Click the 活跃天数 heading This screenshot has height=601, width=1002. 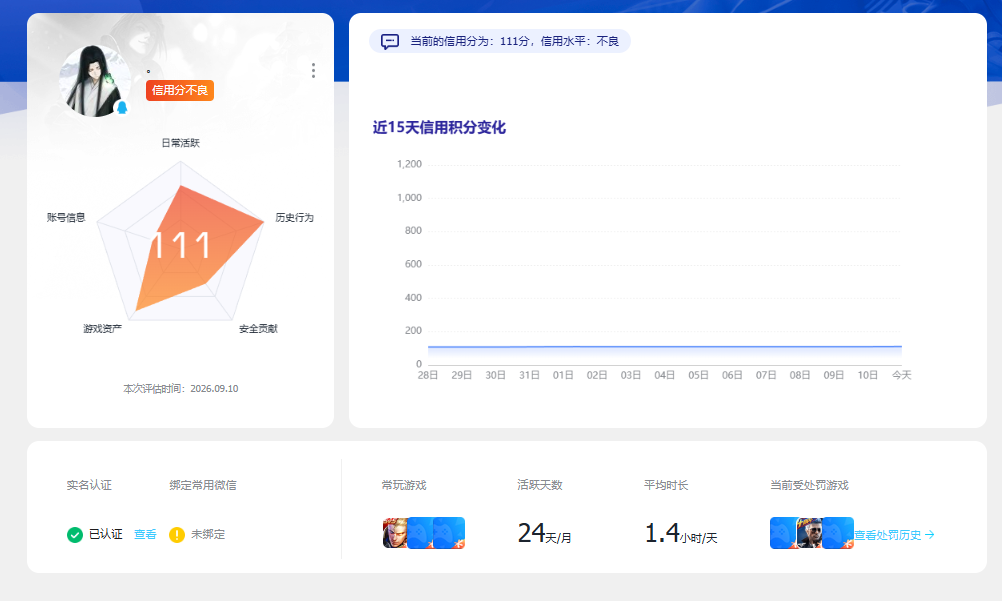pyautogui.click(x=540, y=485)
